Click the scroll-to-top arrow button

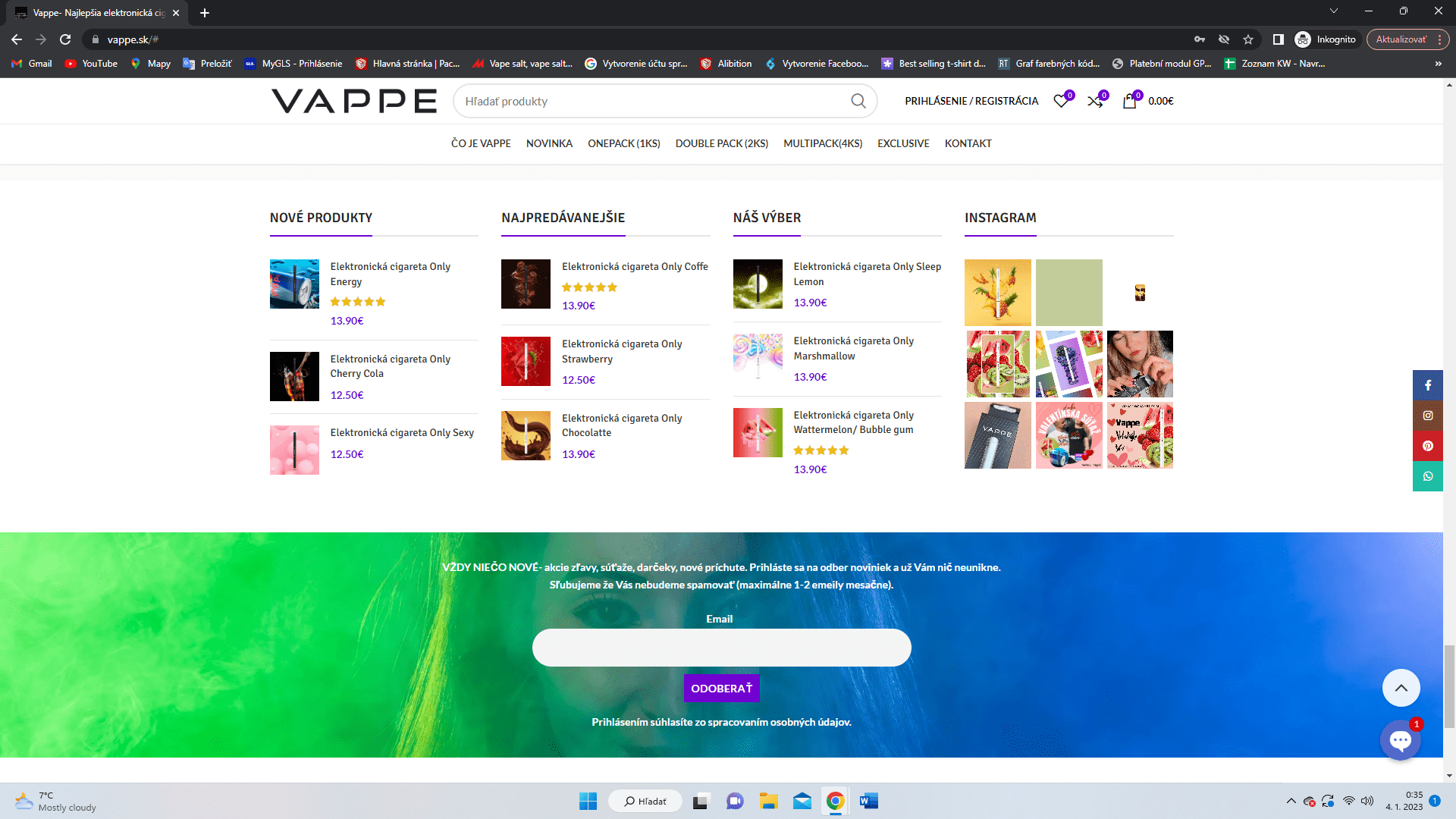coord(1401,688)
